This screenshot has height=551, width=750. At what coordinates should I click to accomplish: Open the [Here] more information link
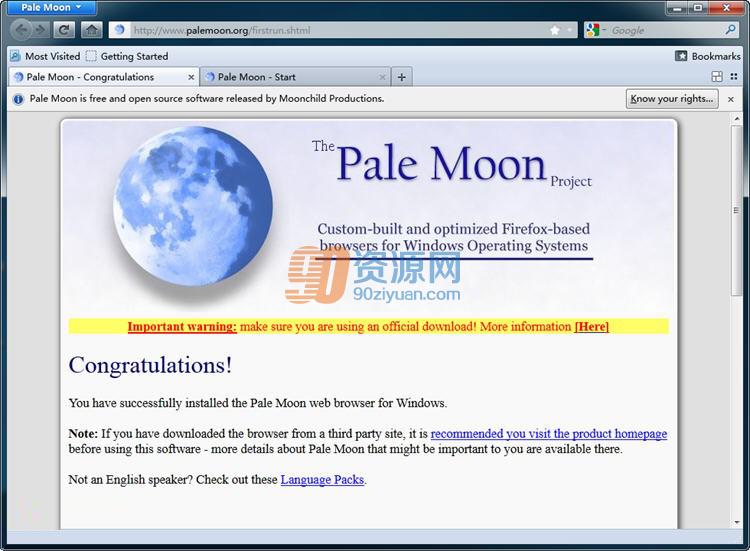[591, 327]
